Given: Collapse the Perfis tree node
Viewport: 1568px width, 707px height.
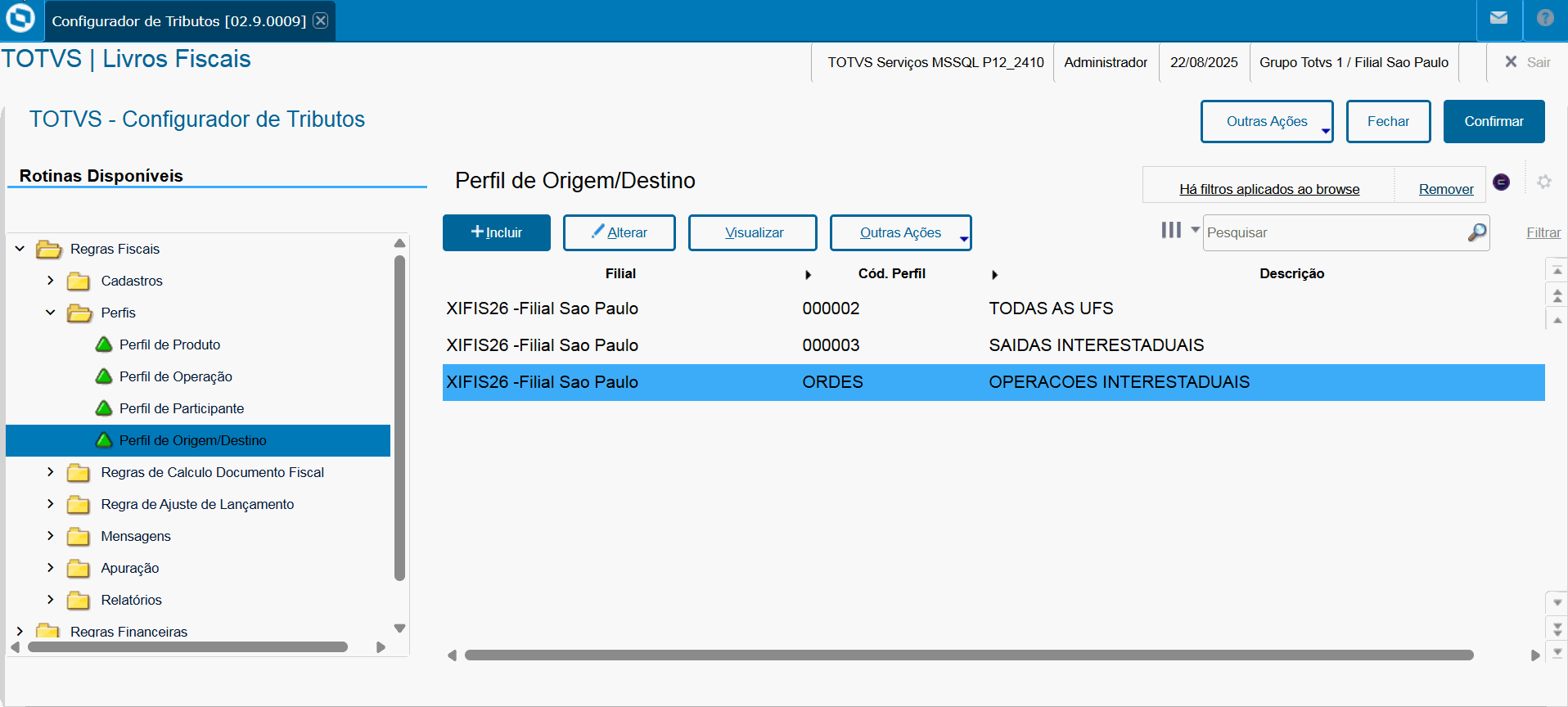Looking at the screenshot, I should coord(51,312).
